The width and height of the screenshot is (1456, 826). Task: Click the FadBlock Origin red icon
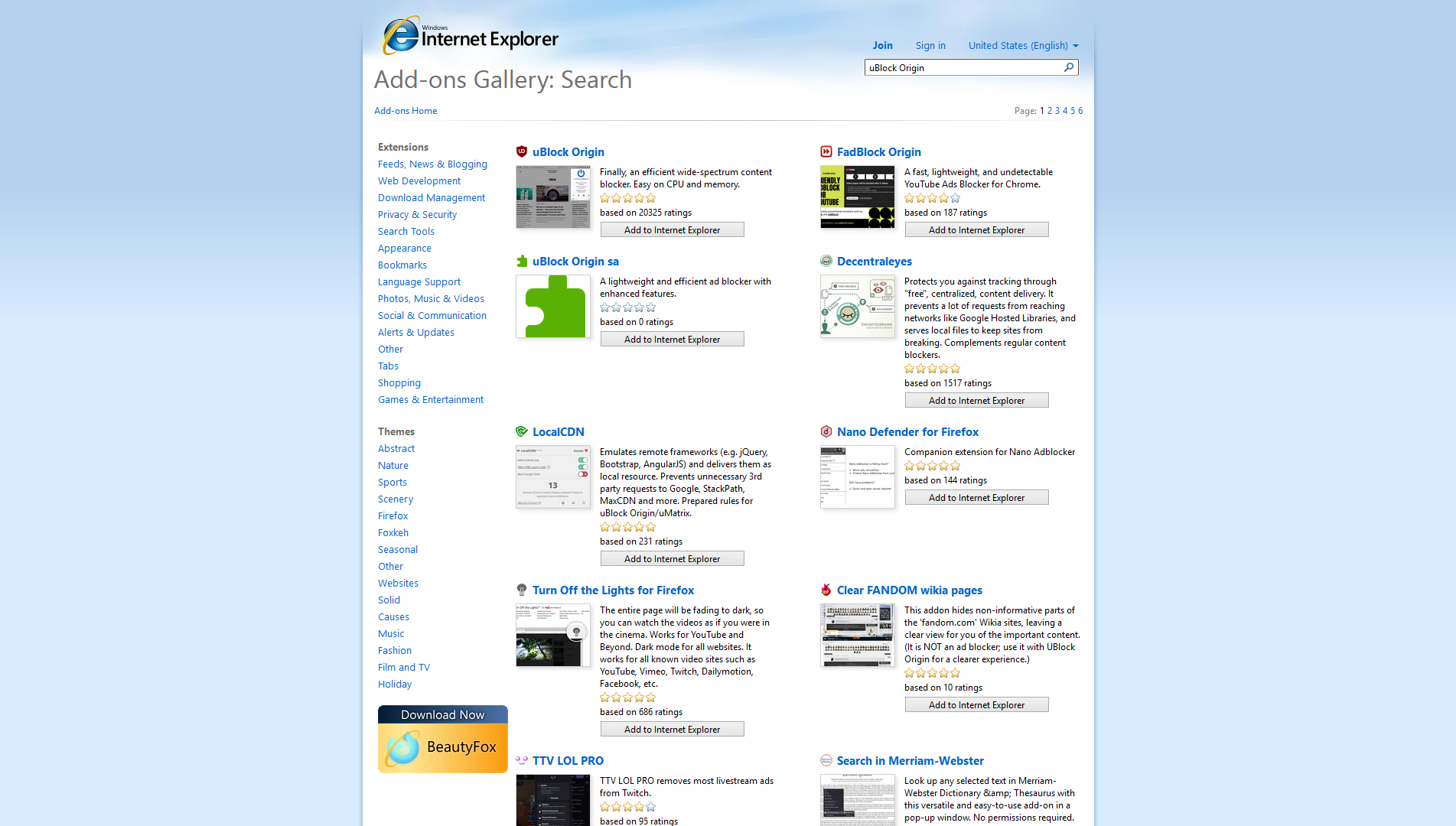pyautogui.click(x=826, y=151)
